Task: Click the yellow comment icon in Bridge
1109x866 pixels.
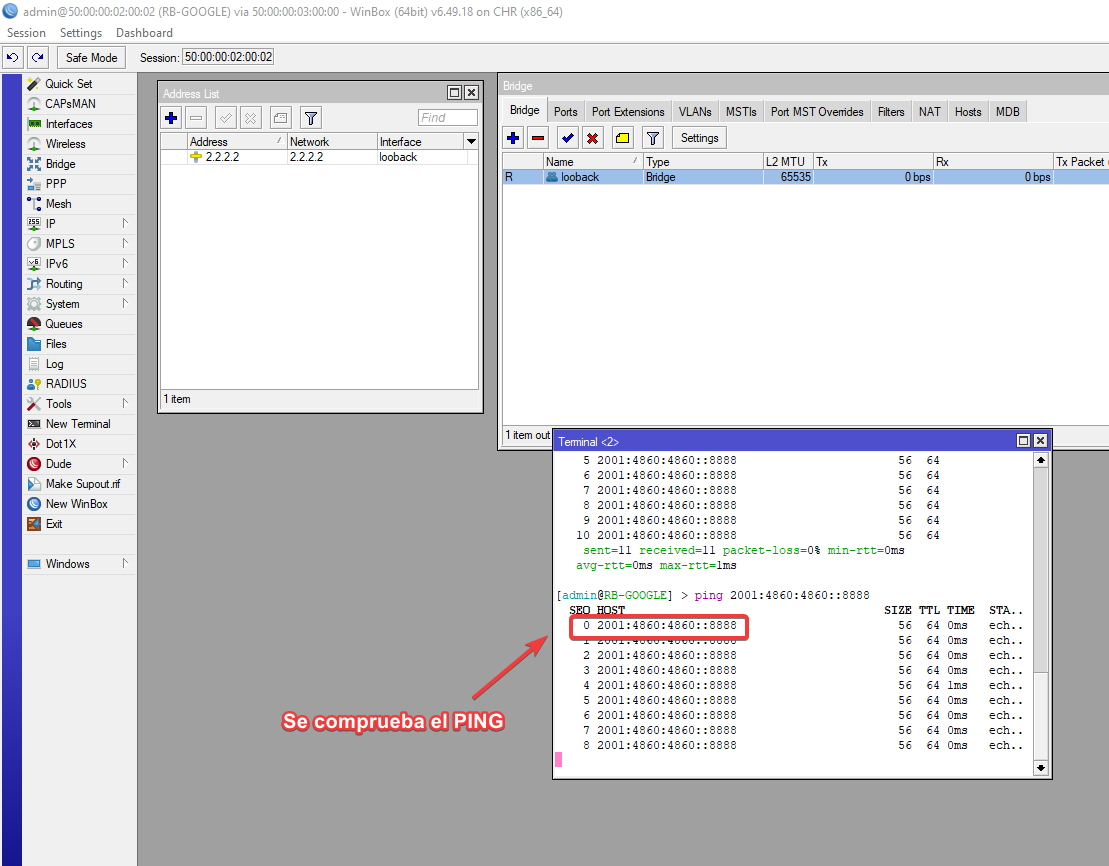Action: click(x=622, y=138)
